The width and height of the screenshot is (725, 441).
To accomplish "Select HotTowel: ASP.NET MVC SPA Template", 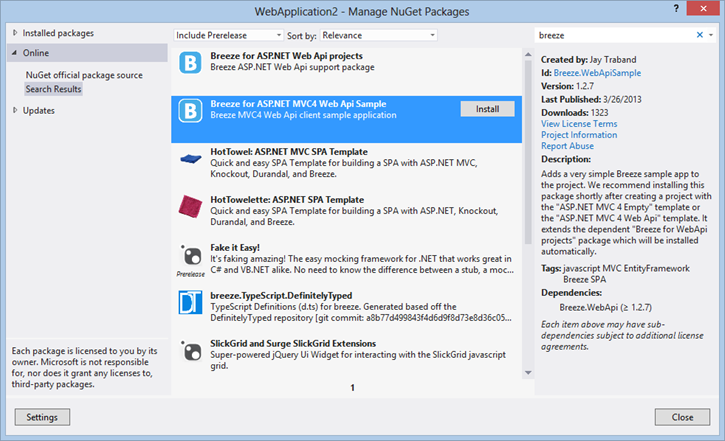I will click(346, 166).
